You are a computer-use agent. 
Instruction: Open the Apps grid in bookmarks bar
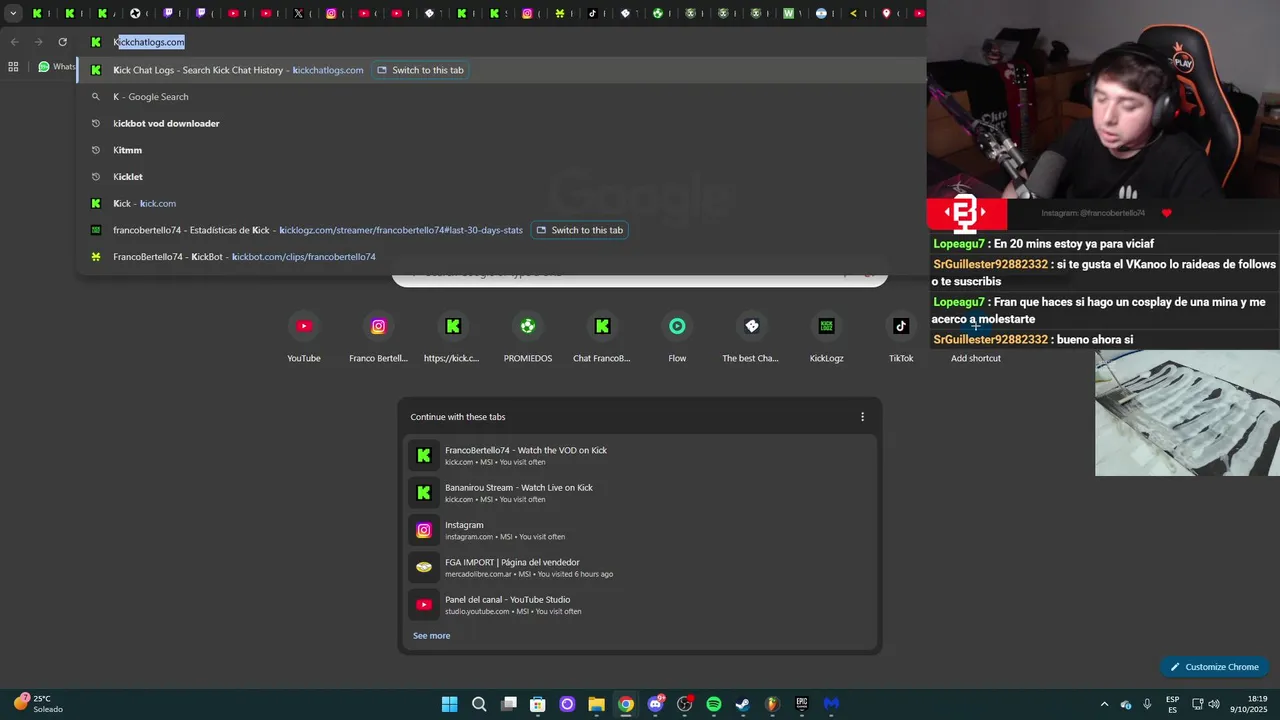point(13,67)
